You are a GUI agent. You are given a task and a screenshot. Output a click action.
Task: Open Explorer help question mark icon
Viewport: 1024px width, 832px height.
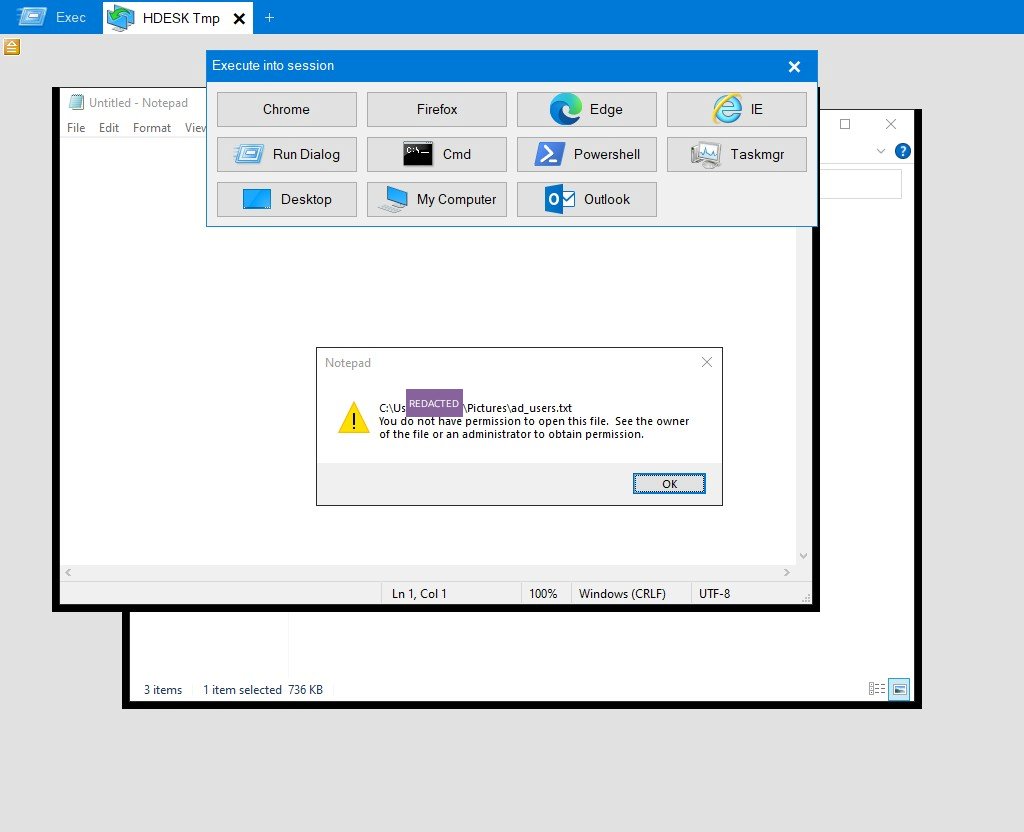[903, 152]
